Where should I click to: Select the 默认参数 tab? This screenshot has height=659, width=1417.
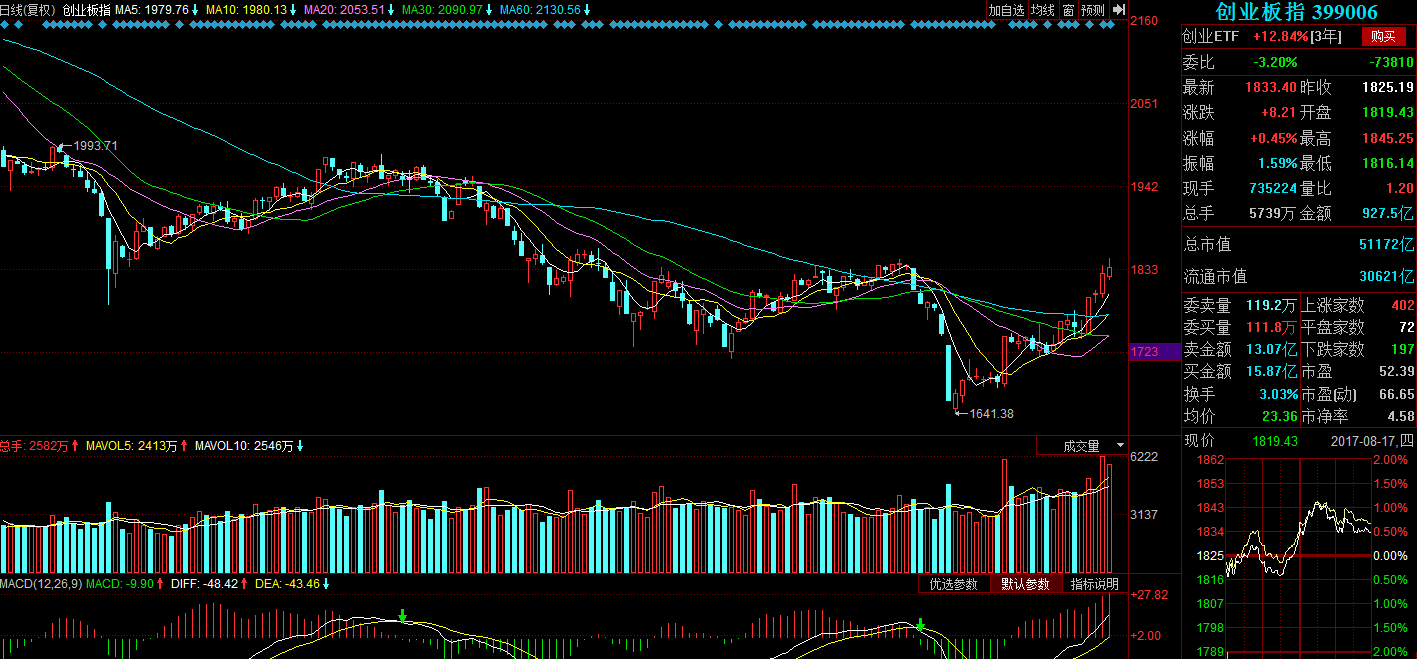[x=1025, y=584]
